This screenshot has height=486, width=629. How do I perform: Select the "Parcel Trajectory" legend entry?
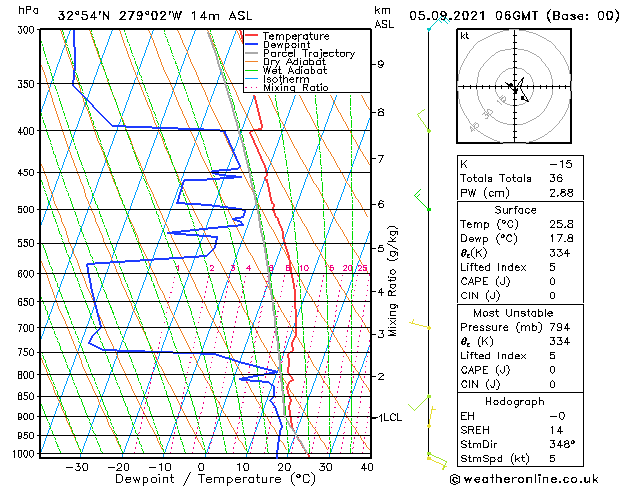(309, 53)
